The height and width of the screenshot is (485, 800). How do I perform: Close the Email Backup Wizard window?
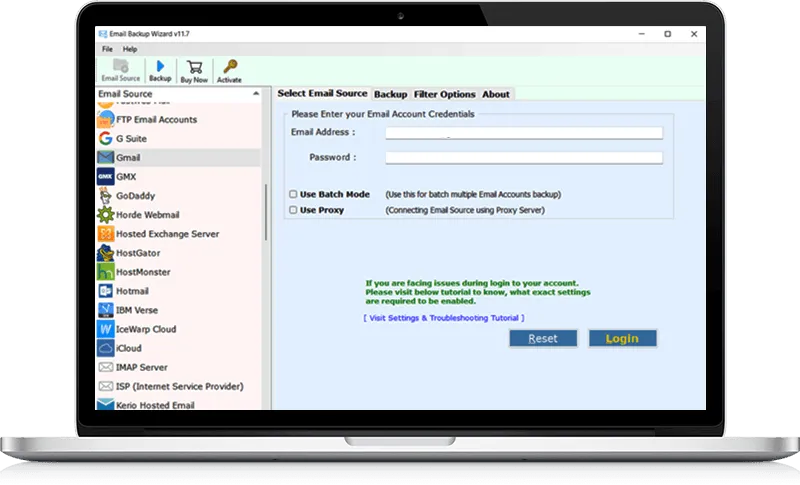pos(694,34)
